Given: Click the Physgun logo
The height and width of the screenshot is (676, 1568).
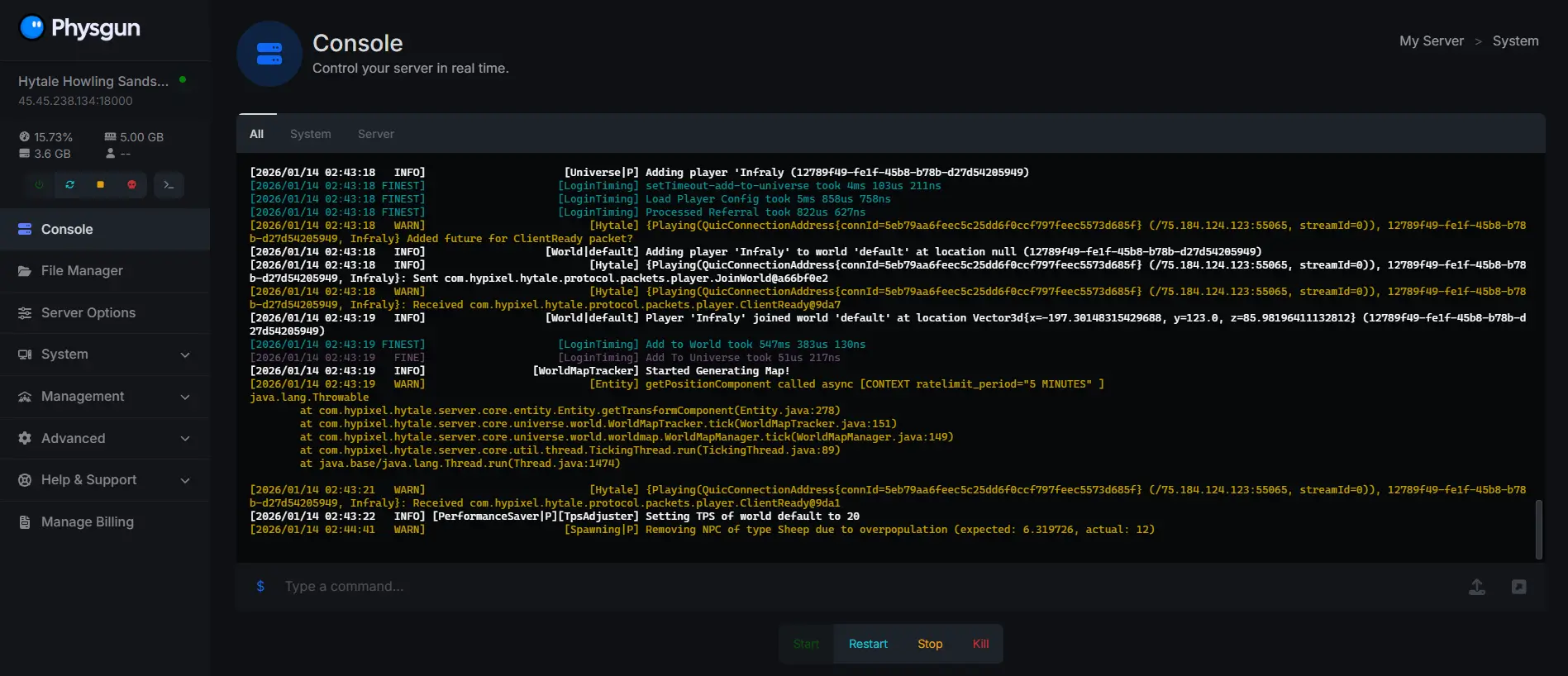Looking at the screenshot, I should [80, 28].
